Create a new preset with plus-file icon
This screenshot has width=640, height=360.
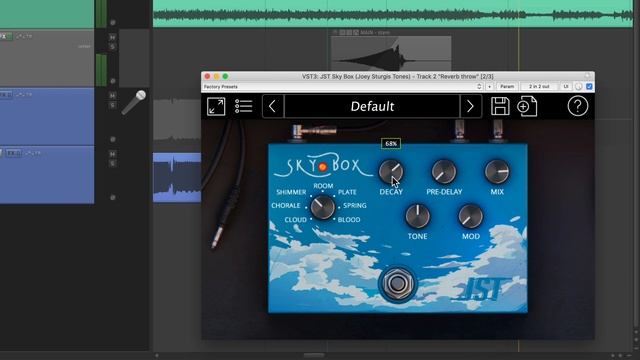pyautogui.click(x=527, y=107)
